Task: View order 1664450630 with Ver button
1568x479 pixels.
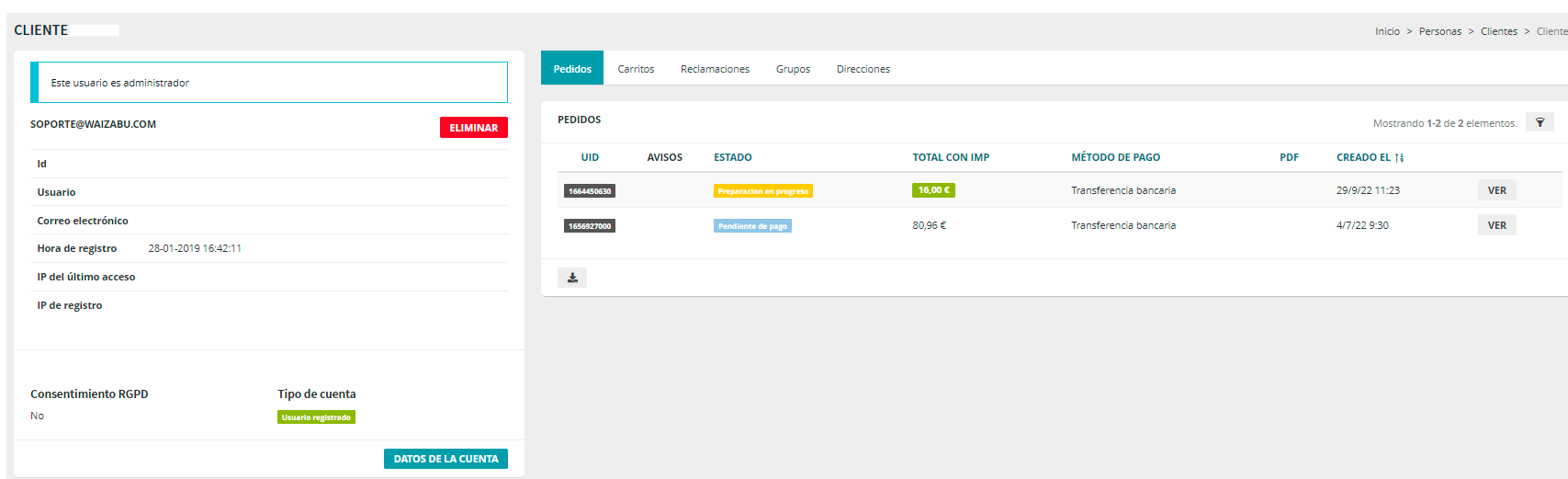Action: (1496, 190)
